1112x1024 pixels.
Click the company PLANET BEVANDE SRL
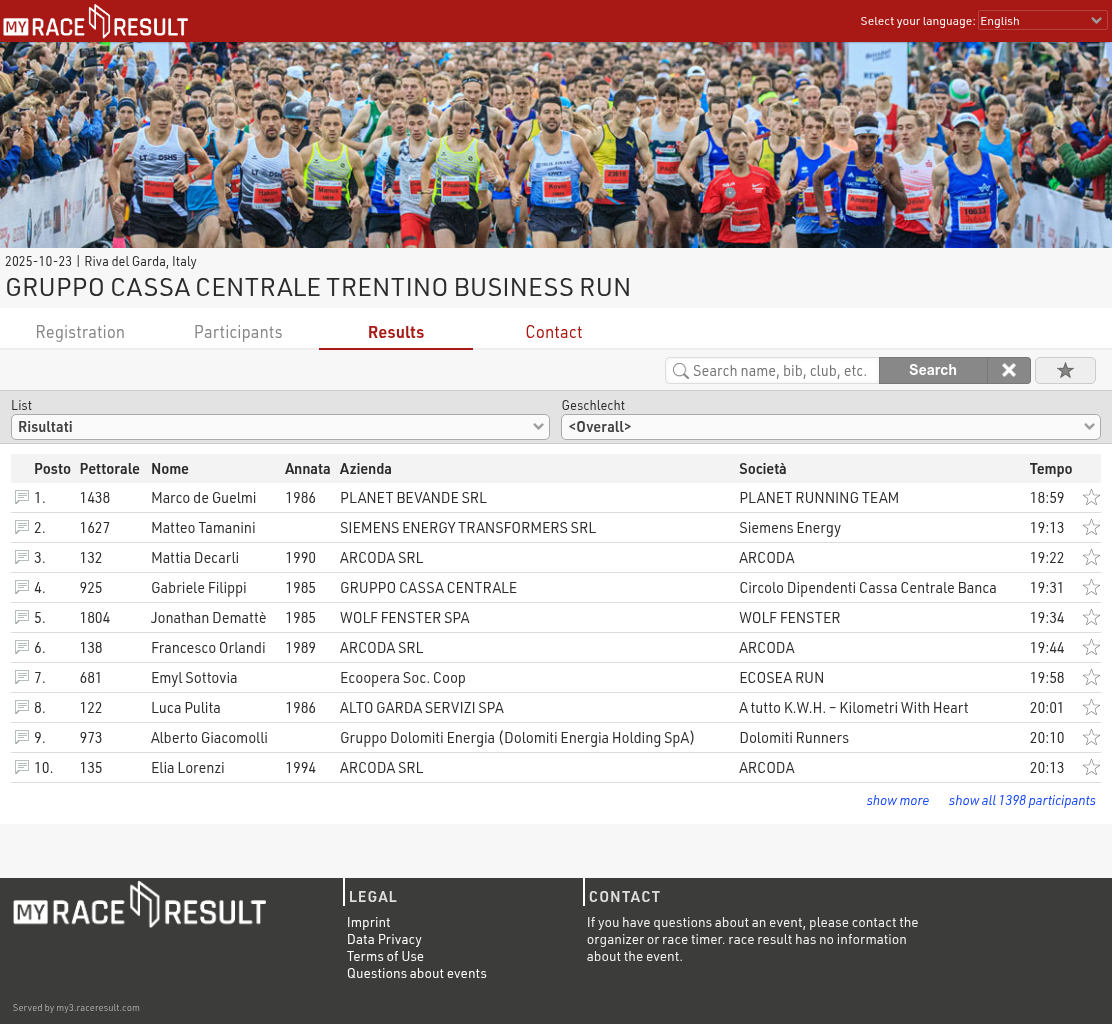pyautogui.click(x=413, y=498)
